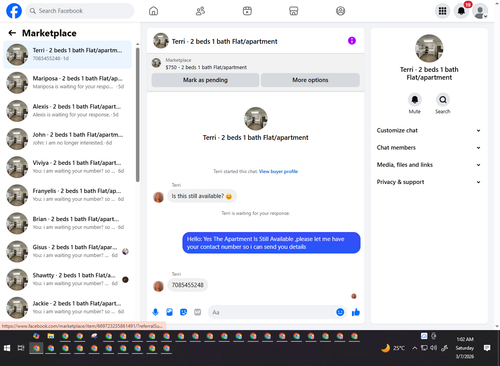Go back with the Marketplace arrow
This screenshot has height=366, width=500.
tap(12, 33)
